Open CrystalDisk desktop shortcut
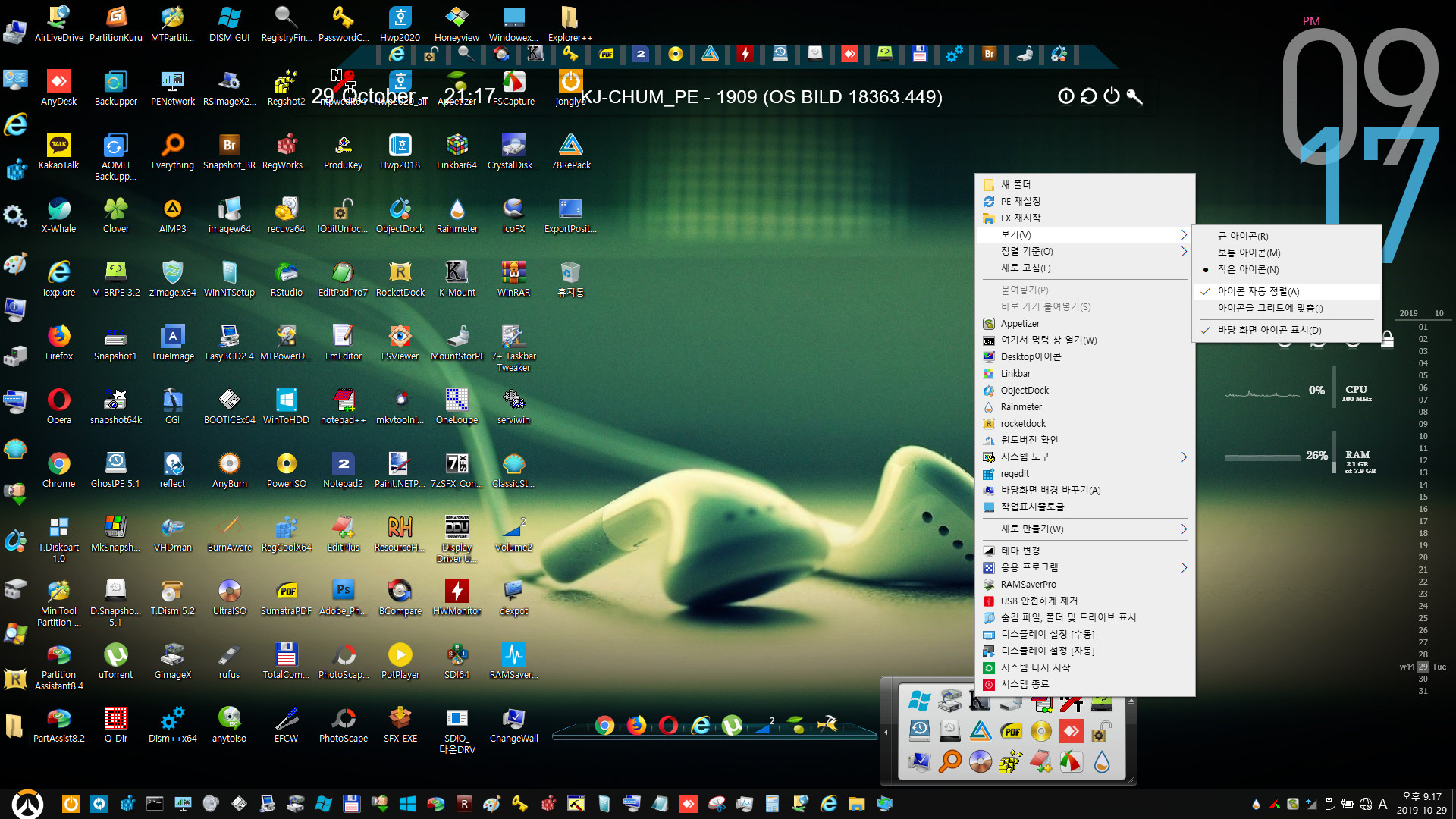 pos(513,151)
